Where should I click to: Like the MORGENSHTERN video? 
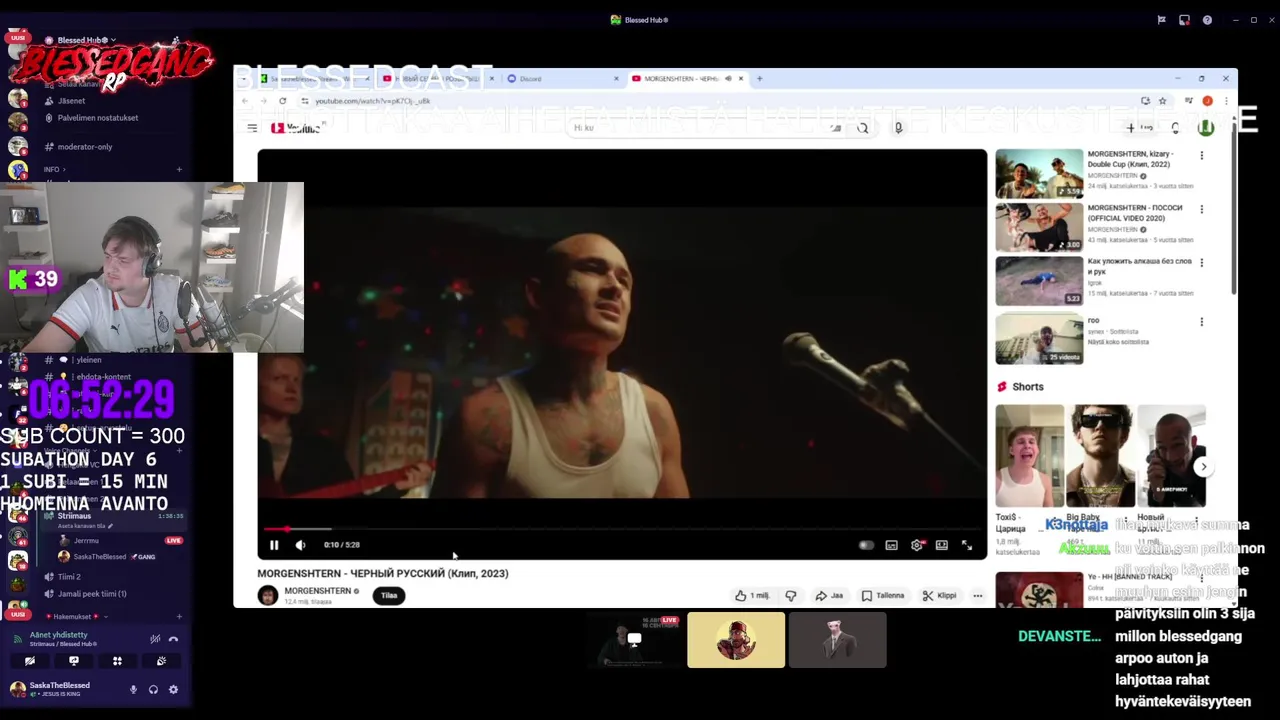pos(752,596)
